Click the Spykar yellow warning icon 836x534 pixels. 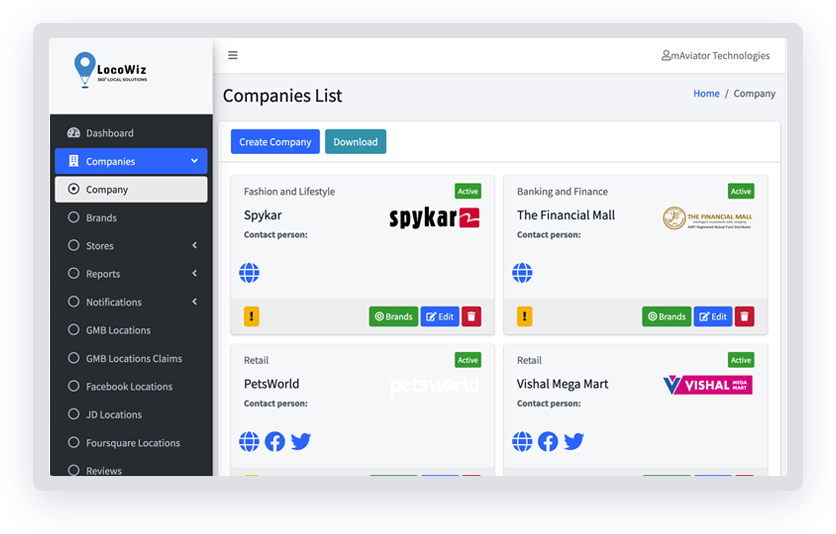pyautogui.click(x=251, y=317)
